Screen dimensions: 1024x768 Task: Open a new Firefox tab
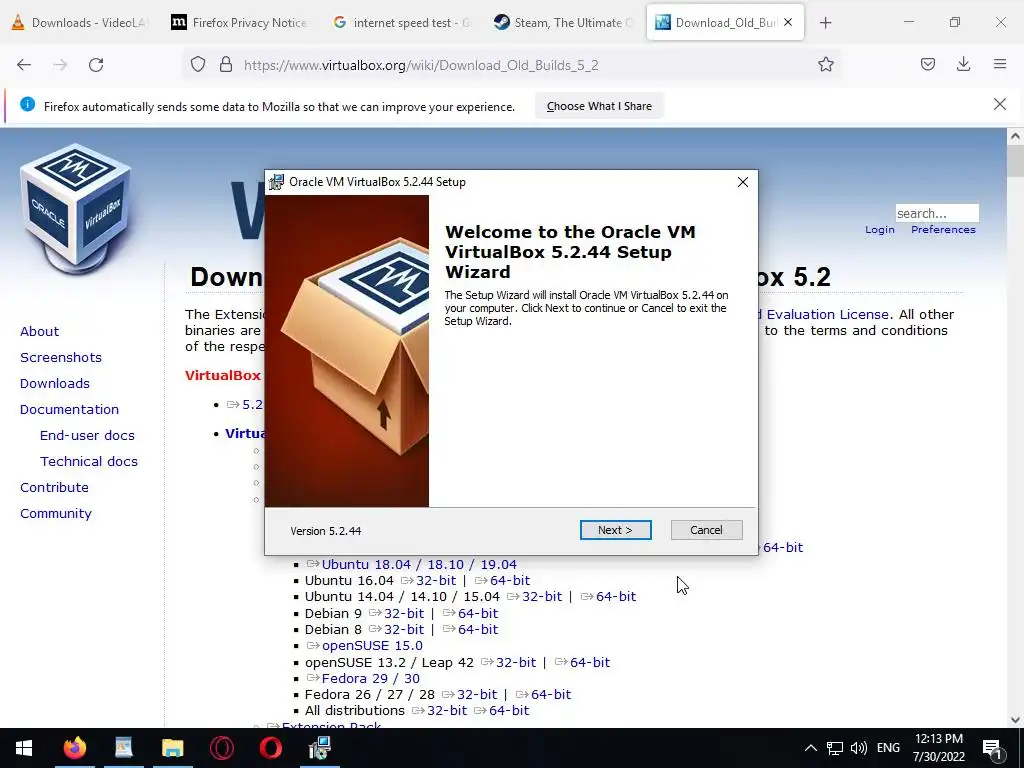(x=825, y=23)
